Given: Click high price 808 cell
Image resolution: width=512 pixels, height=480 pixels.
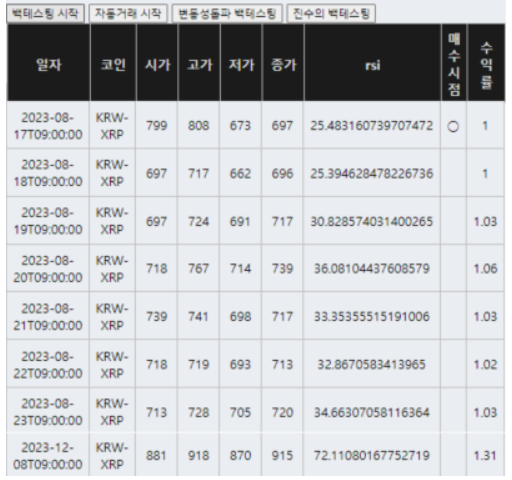Looking at the screenshot, I should 199,125.
